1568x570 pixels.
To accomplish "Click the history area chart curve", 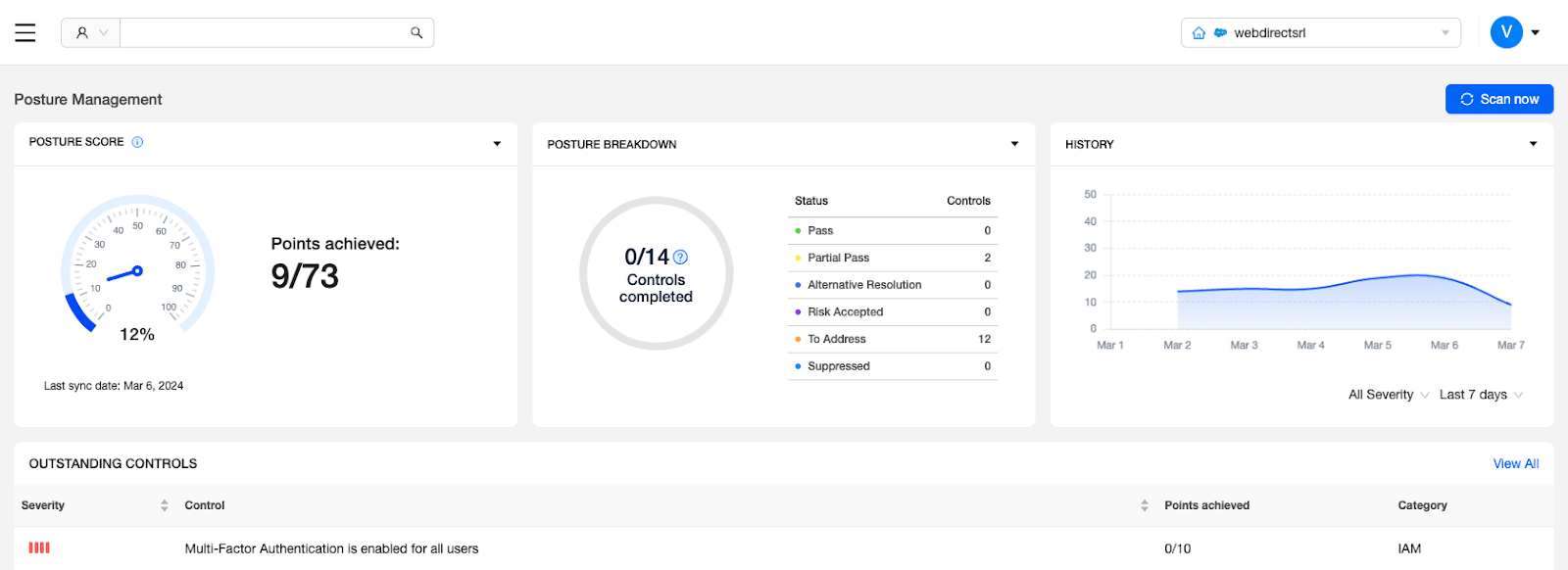I will click(1345, 303).
